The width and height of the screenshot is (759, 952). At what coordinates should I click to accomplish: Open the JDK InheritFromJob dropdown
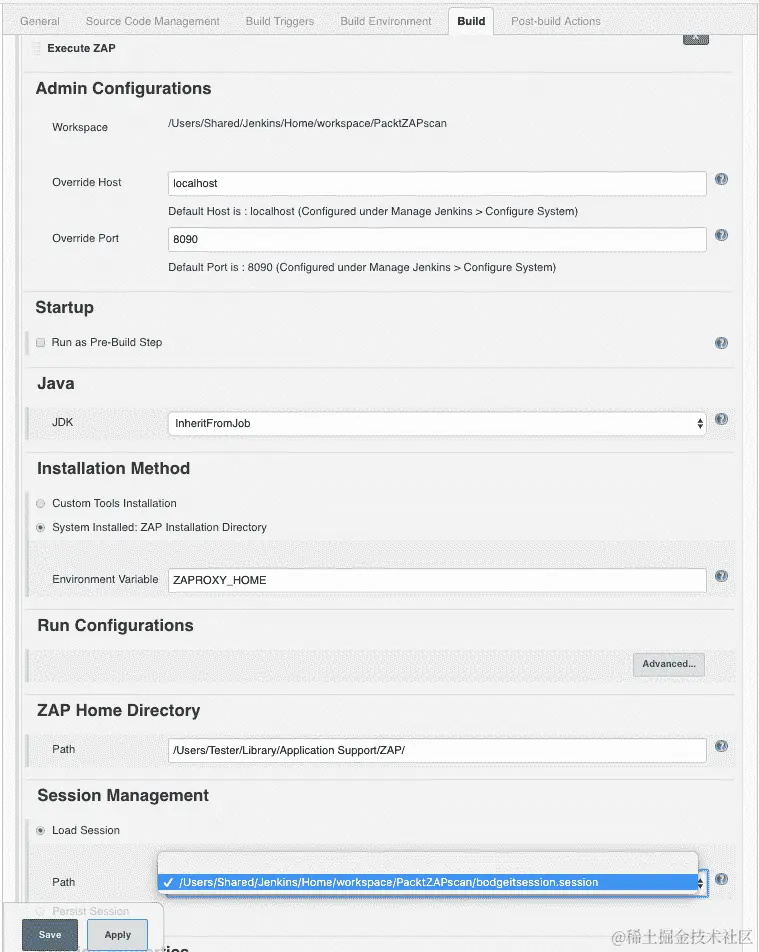[x=437, y=423]
